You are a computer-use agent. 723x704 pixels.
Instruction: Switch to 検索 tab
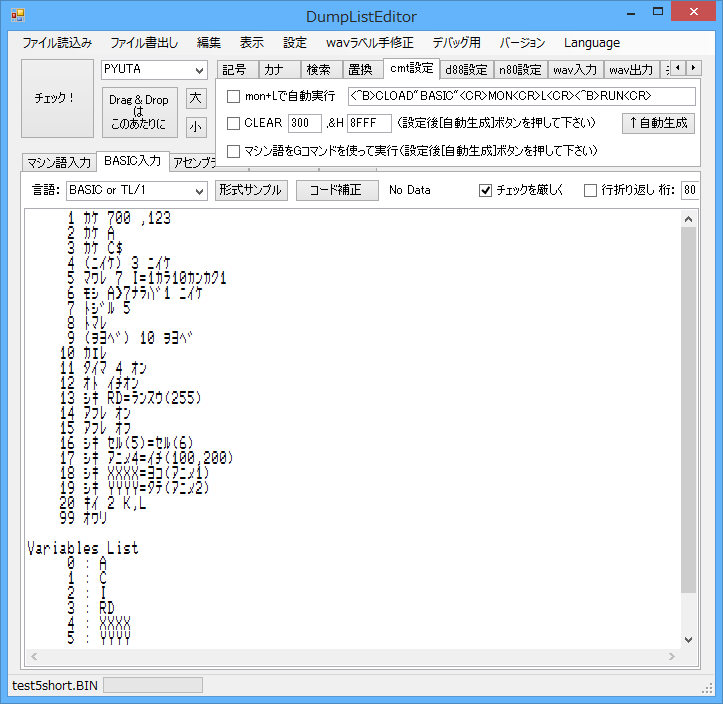[x=321, y=70]
